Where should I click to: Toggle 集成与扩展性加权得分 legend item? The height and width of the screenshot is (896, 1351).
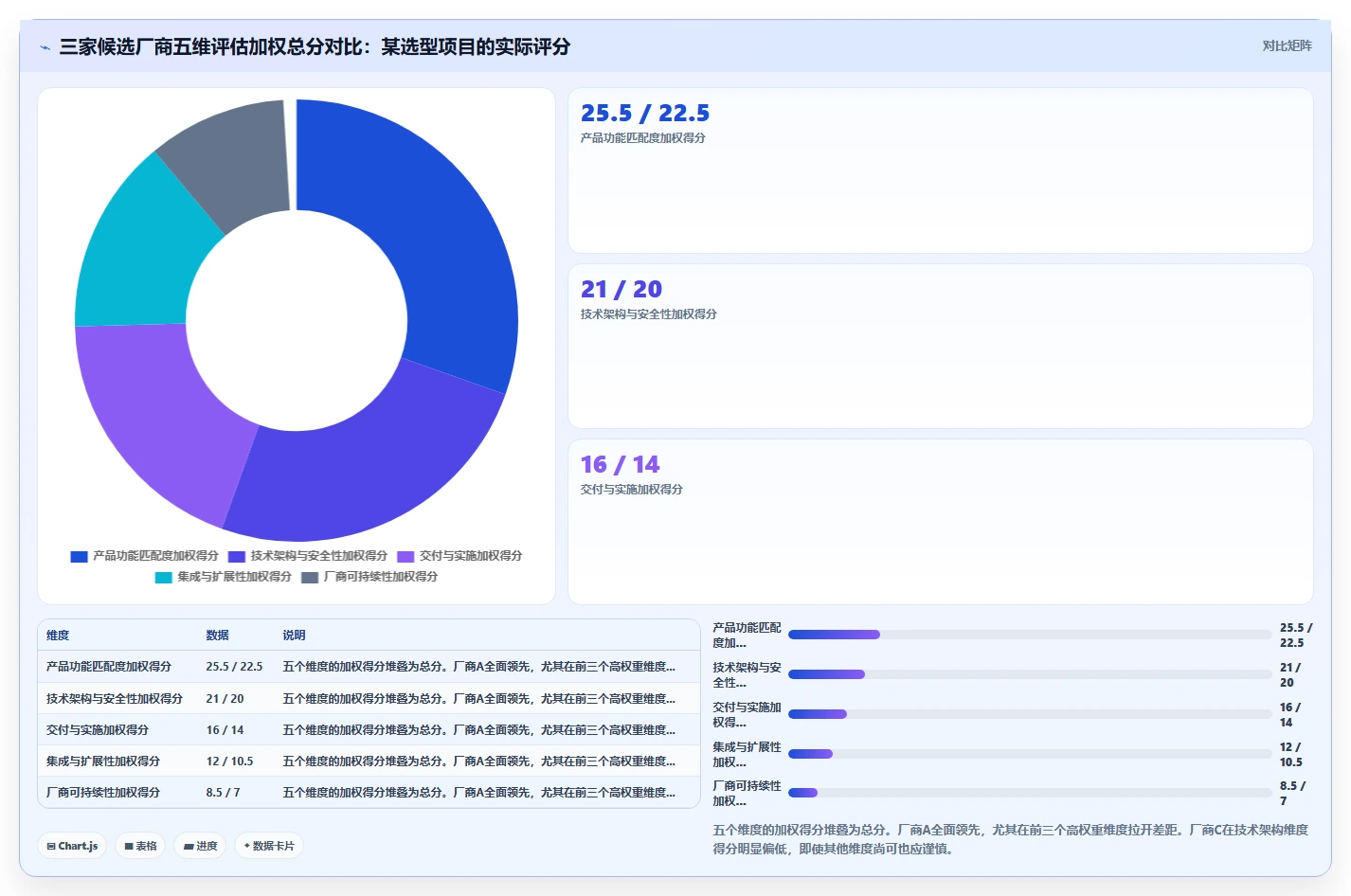224,577
